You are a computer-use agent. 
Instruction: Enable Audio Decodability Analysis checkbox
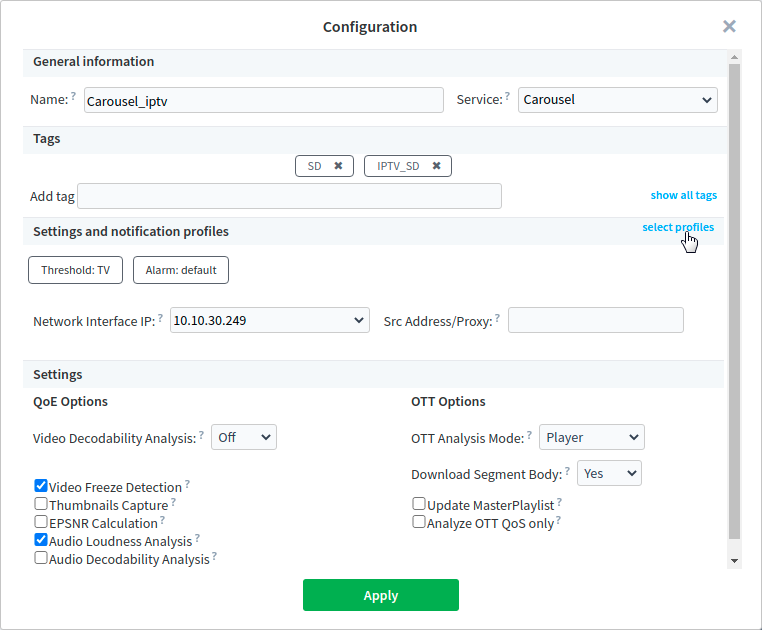coord(41,558)
